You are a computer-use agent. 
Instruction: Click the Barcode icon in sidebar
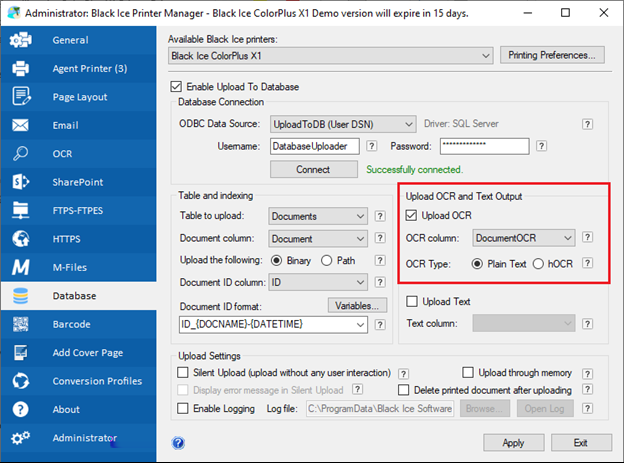(x=21, y=324)
